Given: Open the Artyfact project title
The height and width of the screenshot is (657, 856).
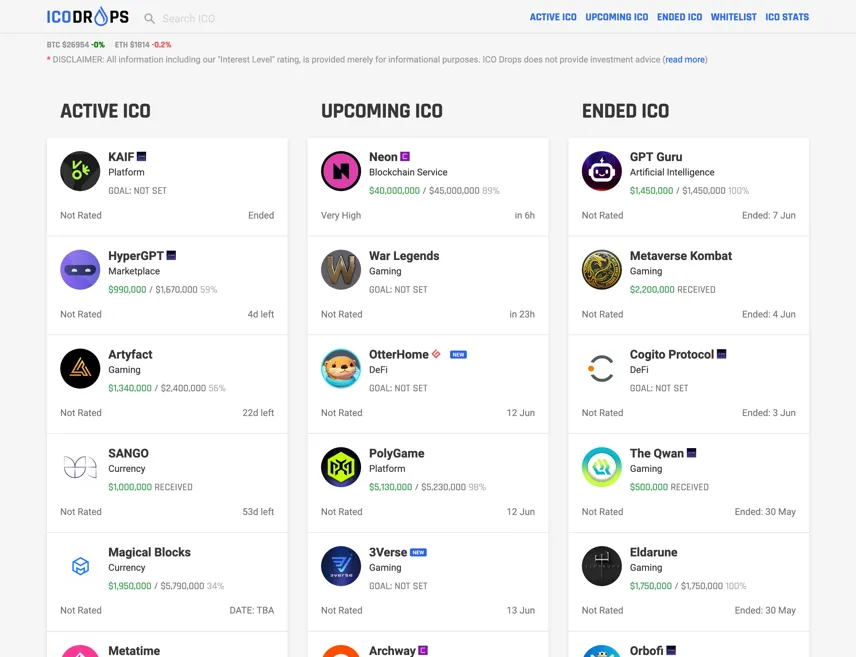Looking at the screenshot, I should (130, 354).
